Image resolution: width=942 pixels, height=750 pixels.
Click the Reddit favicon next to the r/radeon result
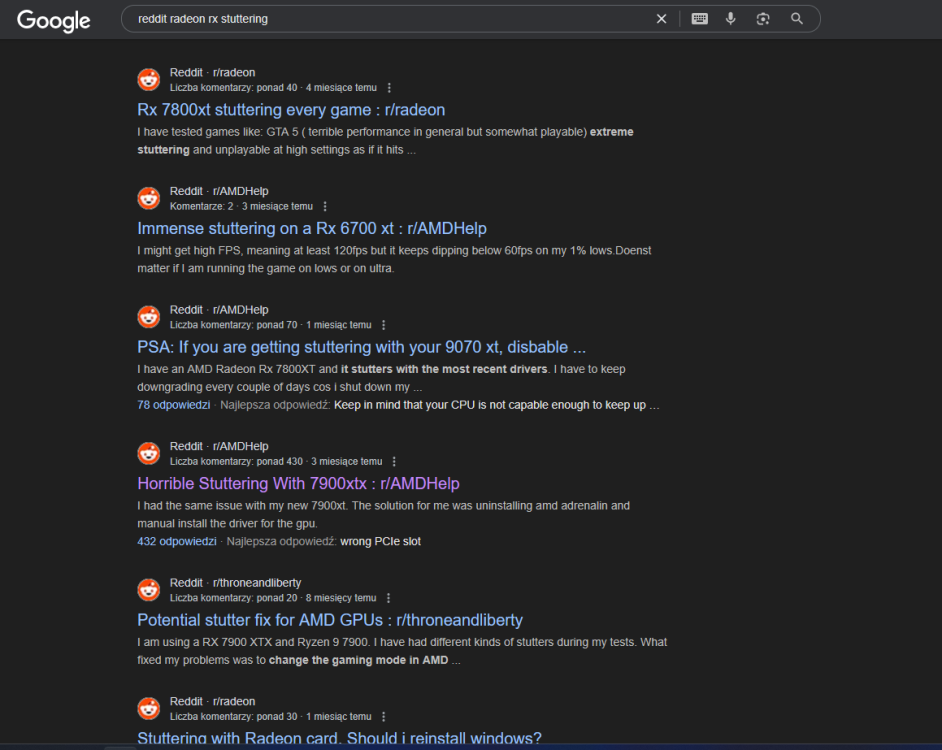click(x=148, y=79)
